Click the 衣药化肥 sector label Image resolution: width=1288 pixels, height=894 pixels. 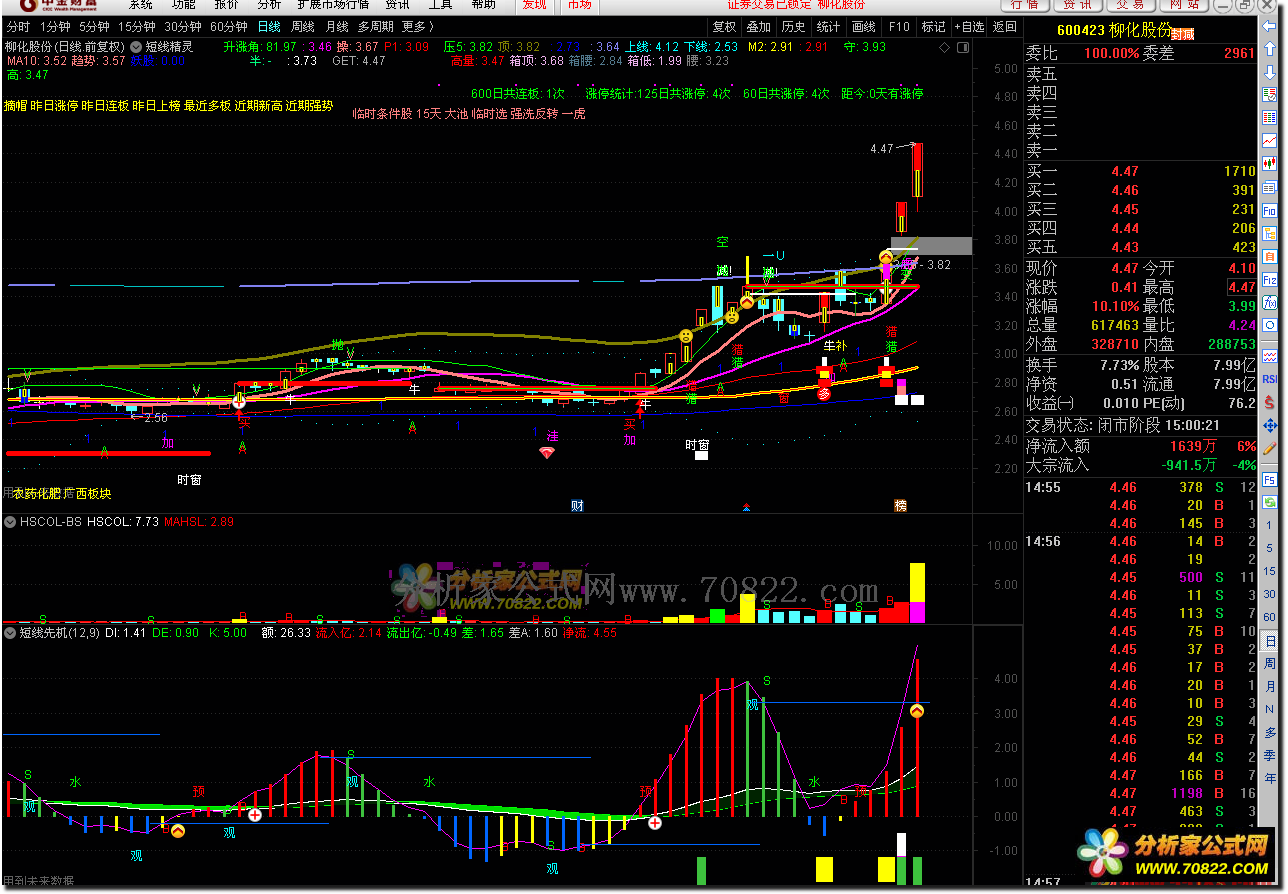38,493
